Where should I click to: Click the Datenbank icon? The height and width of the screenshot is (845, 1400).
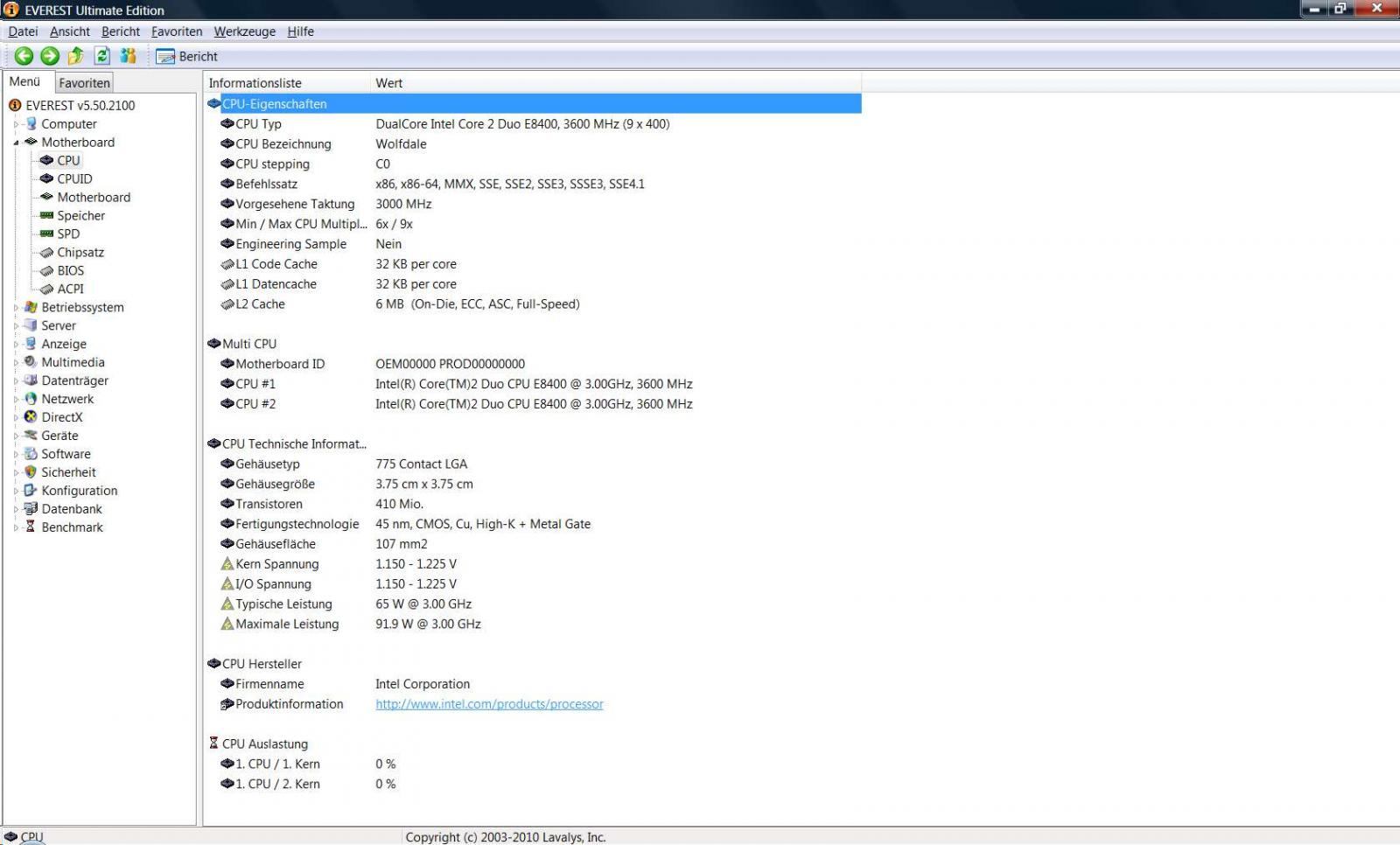(31, 509)
